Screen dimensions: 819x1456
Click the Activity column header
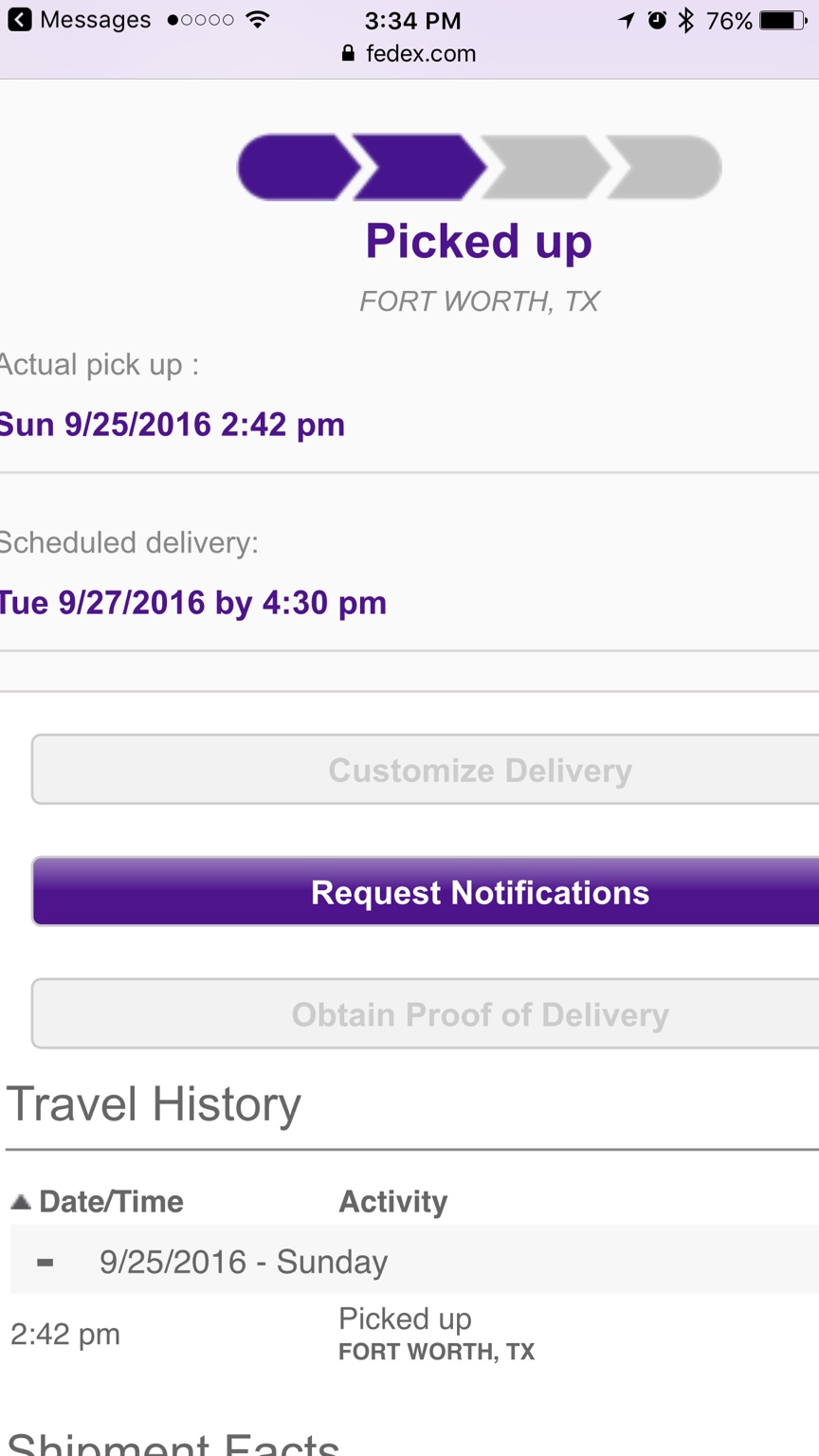pyautogui.click(x=392, y=1202)
